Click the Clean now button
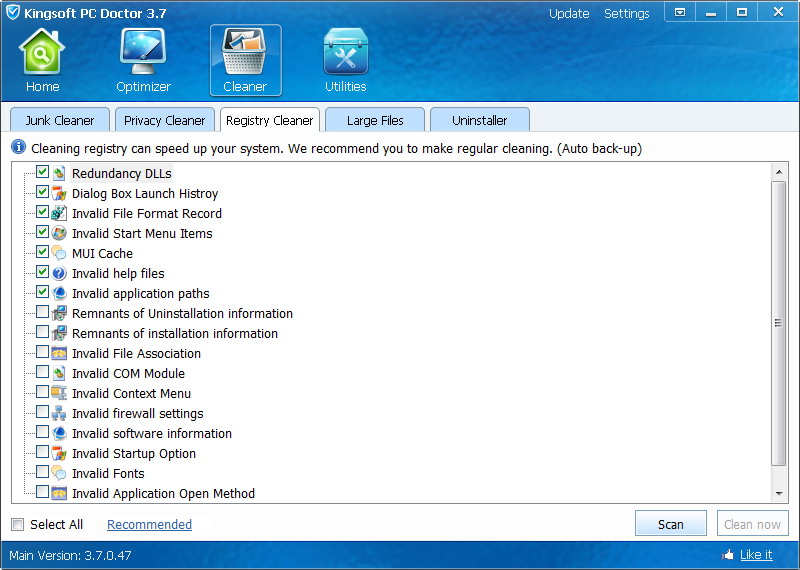This screenshot has height=570, width=800. pyautogui.click(x=752, y=524)
